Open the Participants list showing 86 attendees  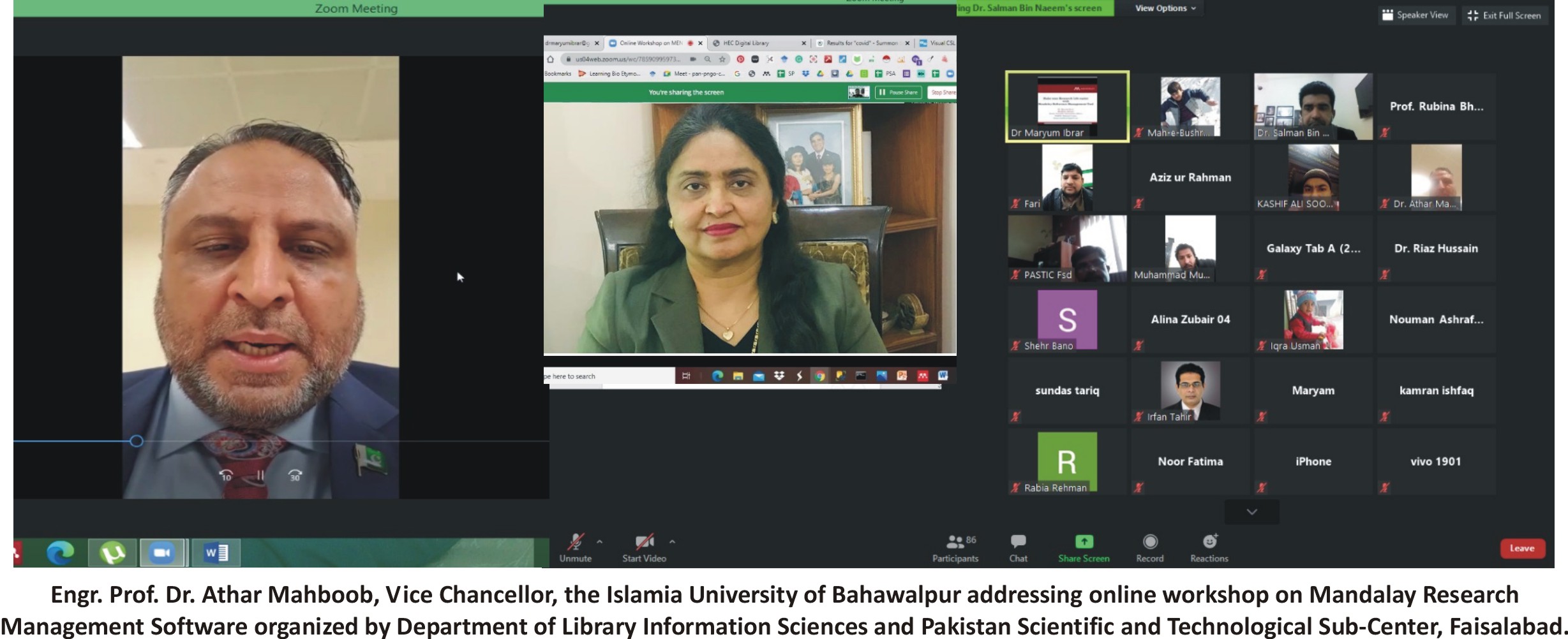(955, 547)
